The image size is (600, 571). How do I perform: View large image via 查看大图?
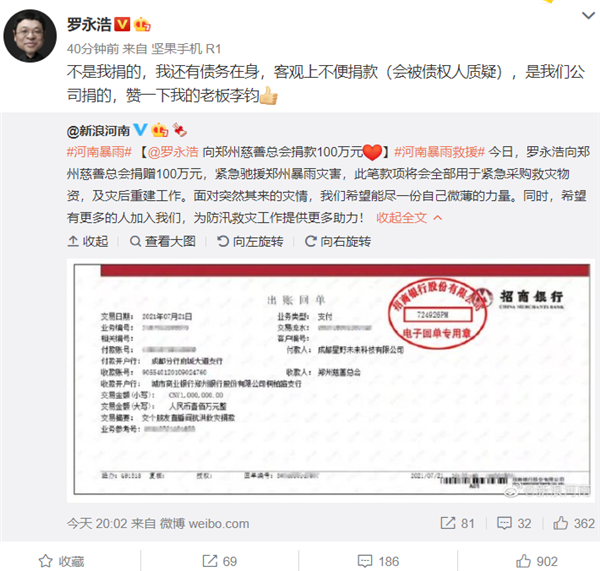click(163, 241)
